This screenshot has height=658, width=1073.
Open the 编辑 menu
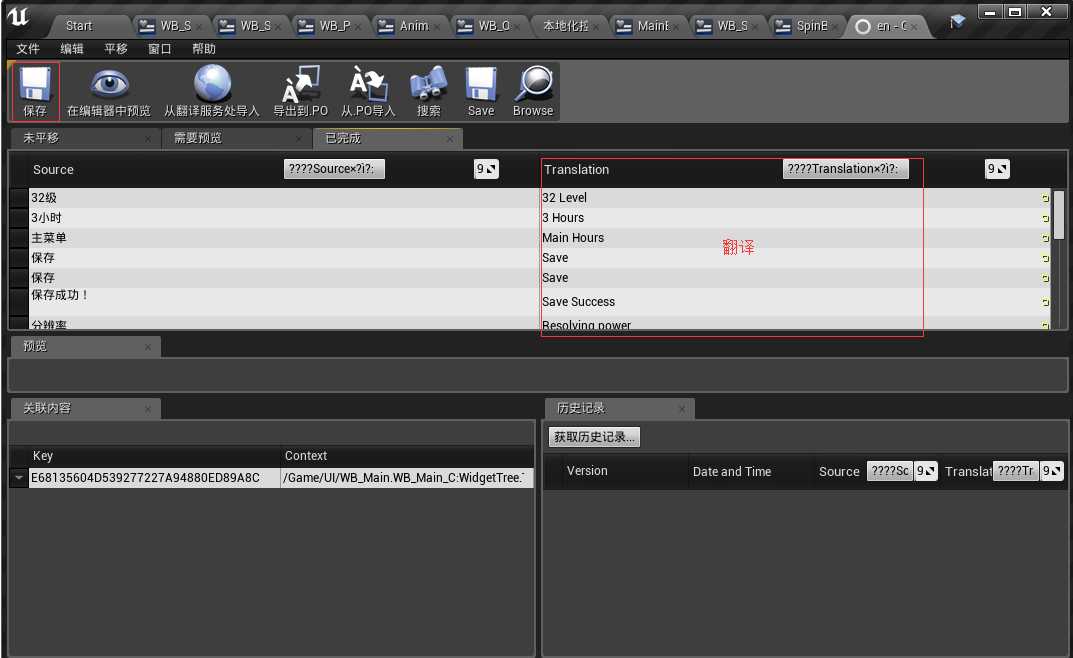(72, 49)
